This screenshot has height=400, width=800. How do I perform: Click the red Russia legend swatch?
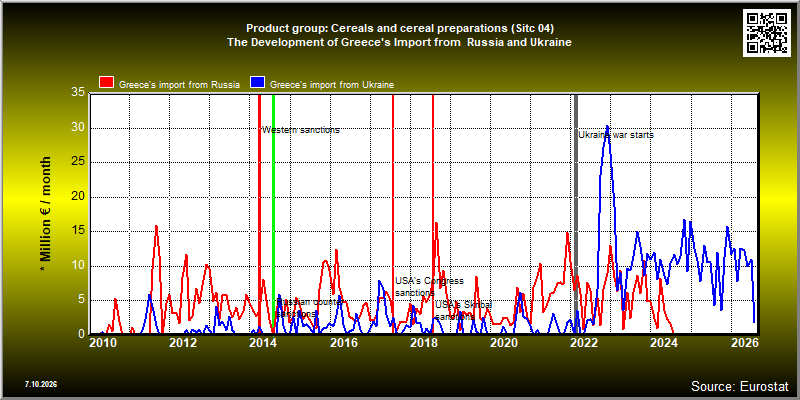107,83
